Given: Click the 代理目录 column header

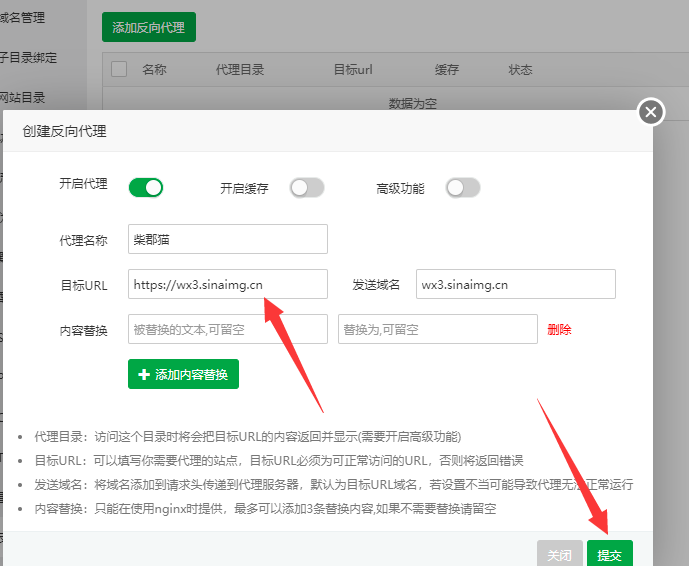Looking at the screenshot, I should [x=240, y=69].
